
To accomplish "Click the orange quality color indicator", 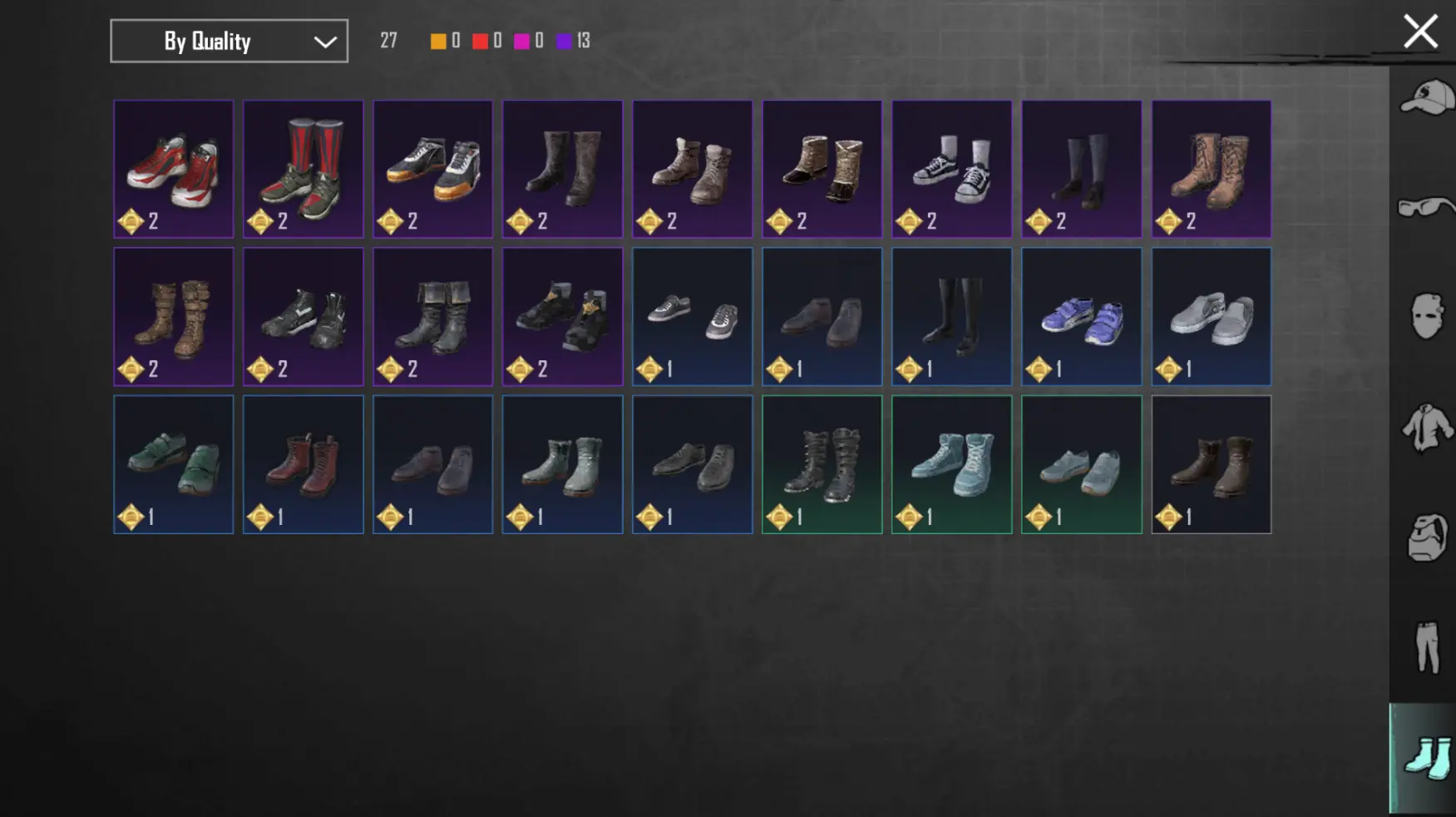I will (x=438, y=41).
